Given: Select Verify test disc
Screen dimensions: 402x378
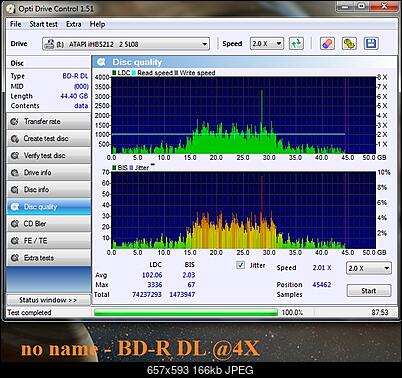Looking at the screenshot, I should [49, 155].
